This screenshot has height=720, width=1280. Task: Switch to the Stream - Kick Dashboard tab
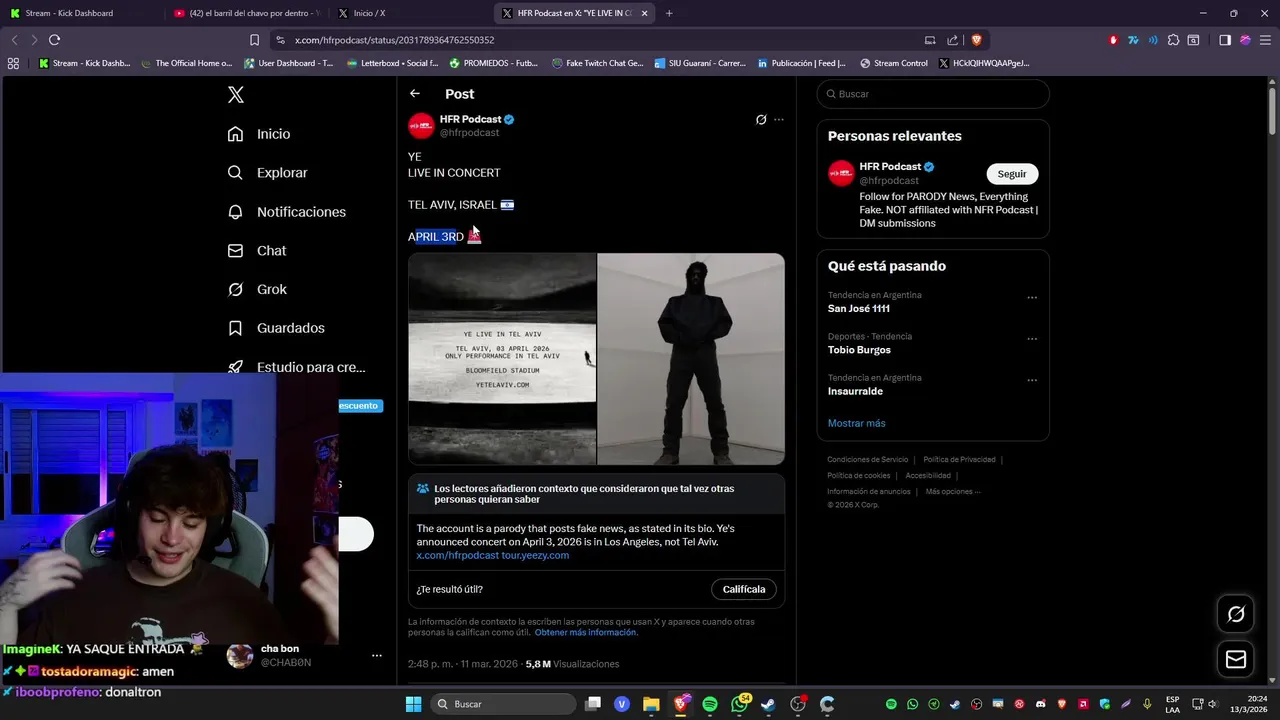click(82, 13)
